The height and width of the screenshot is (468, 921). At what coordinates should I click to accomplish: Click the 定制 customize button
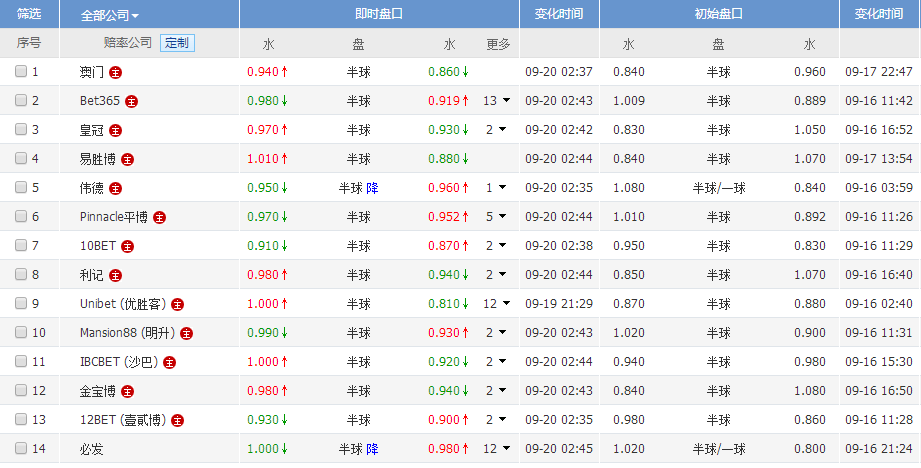click(177, 43)
